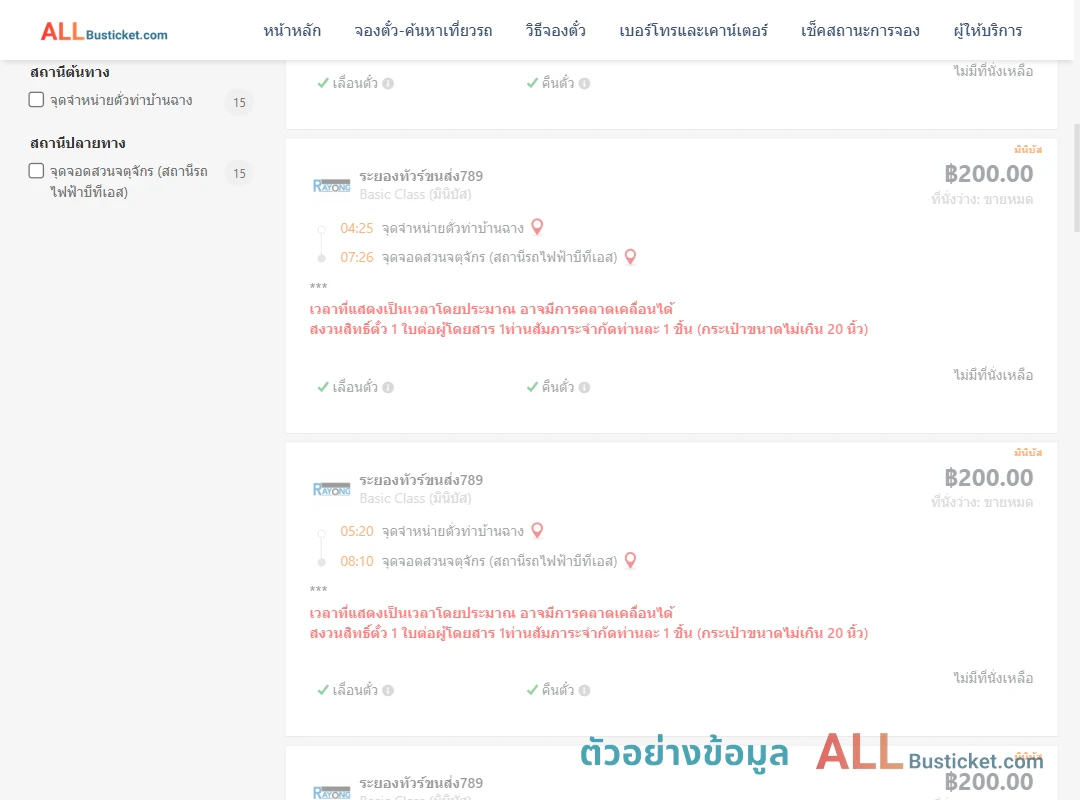1080x800 pixels.
Task: Click Rayong operator logo on 05:20 trip
Action: tap(331, 489)
